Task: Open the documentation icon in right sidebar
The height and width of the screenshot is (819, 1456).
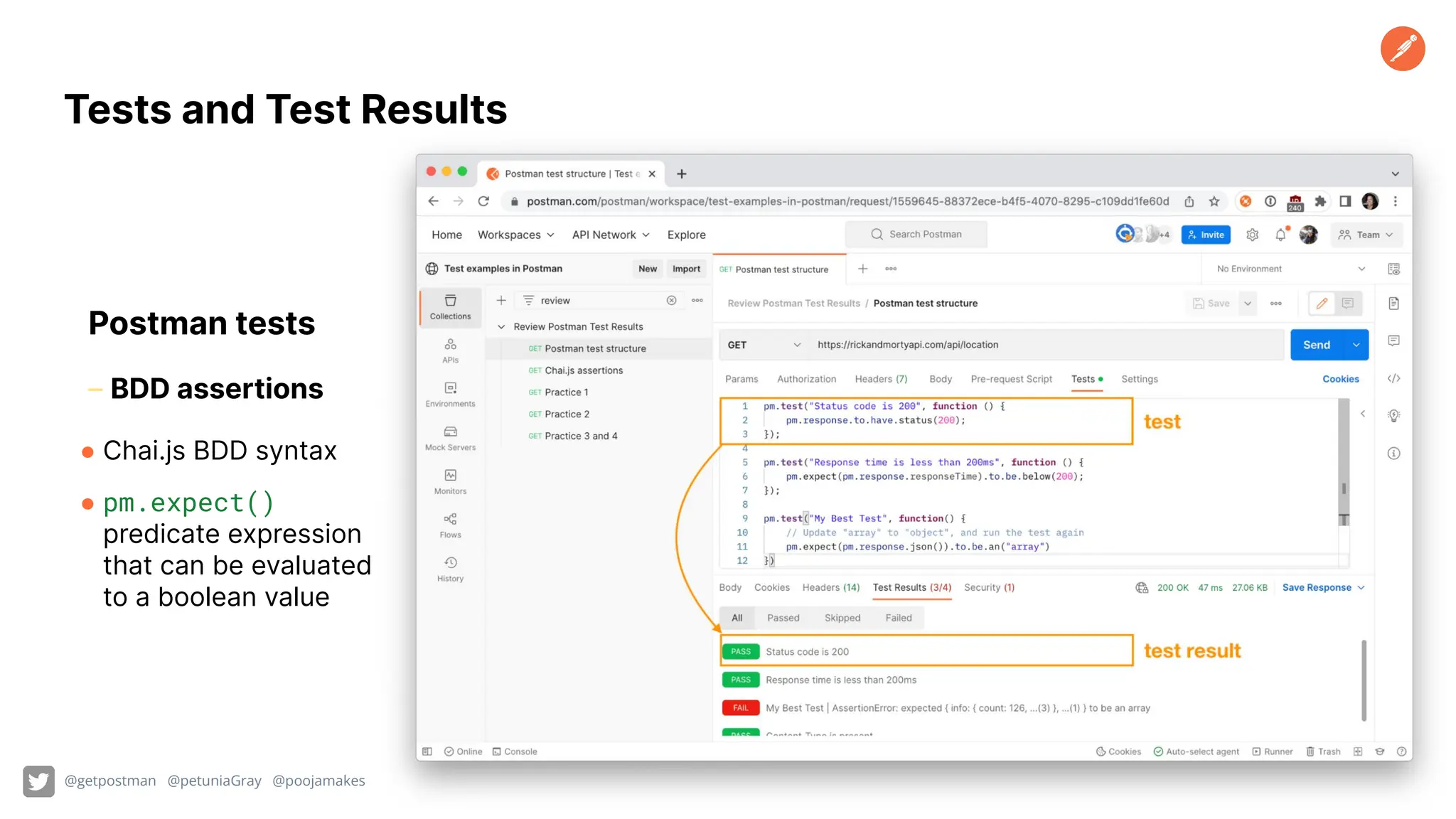Action: [1393, 304]
